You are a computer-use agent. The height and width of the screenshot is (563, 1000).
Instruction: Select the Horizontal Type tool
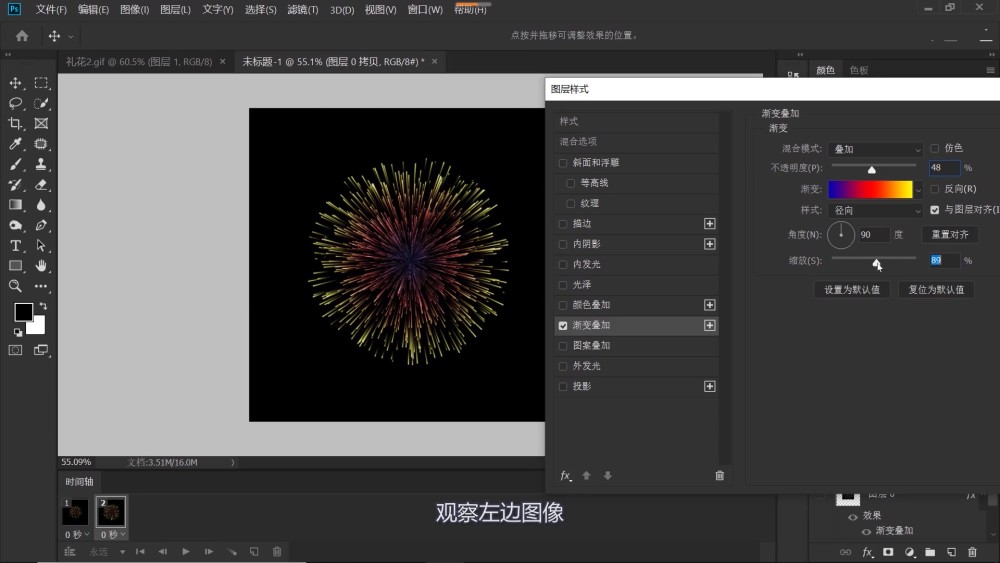pyautogui.click(x=15, y=245)
